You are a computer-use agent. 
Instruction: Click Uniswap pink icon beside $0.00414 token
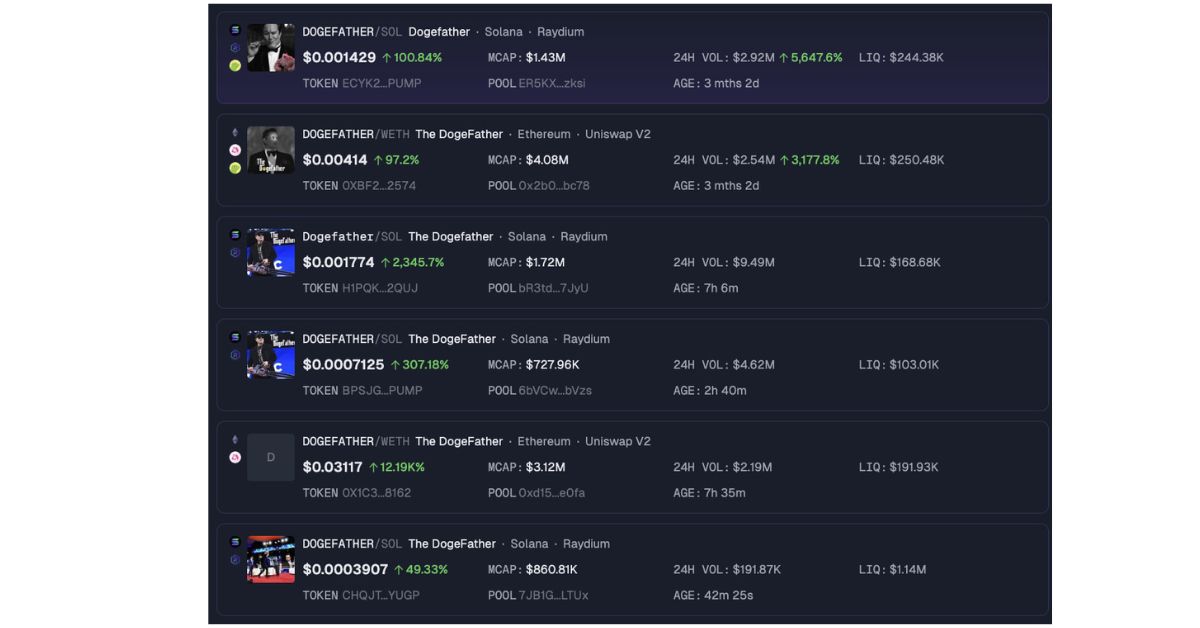[235, 150]
